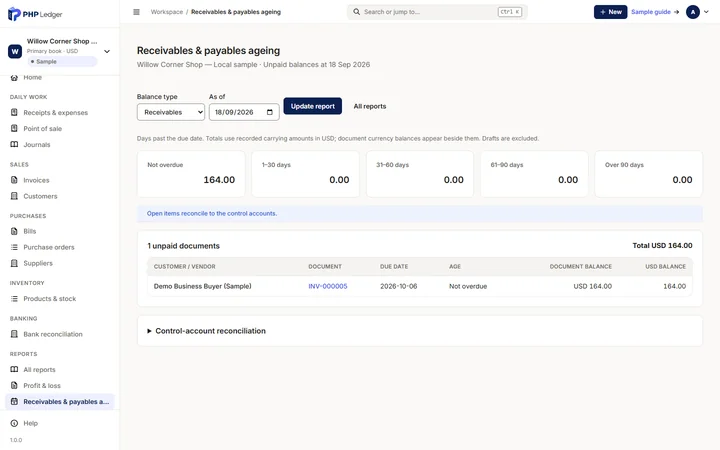The height and width of the screenshot is (450, 720).
Task: Click the Point of sale icon
Action: [14, 129]
